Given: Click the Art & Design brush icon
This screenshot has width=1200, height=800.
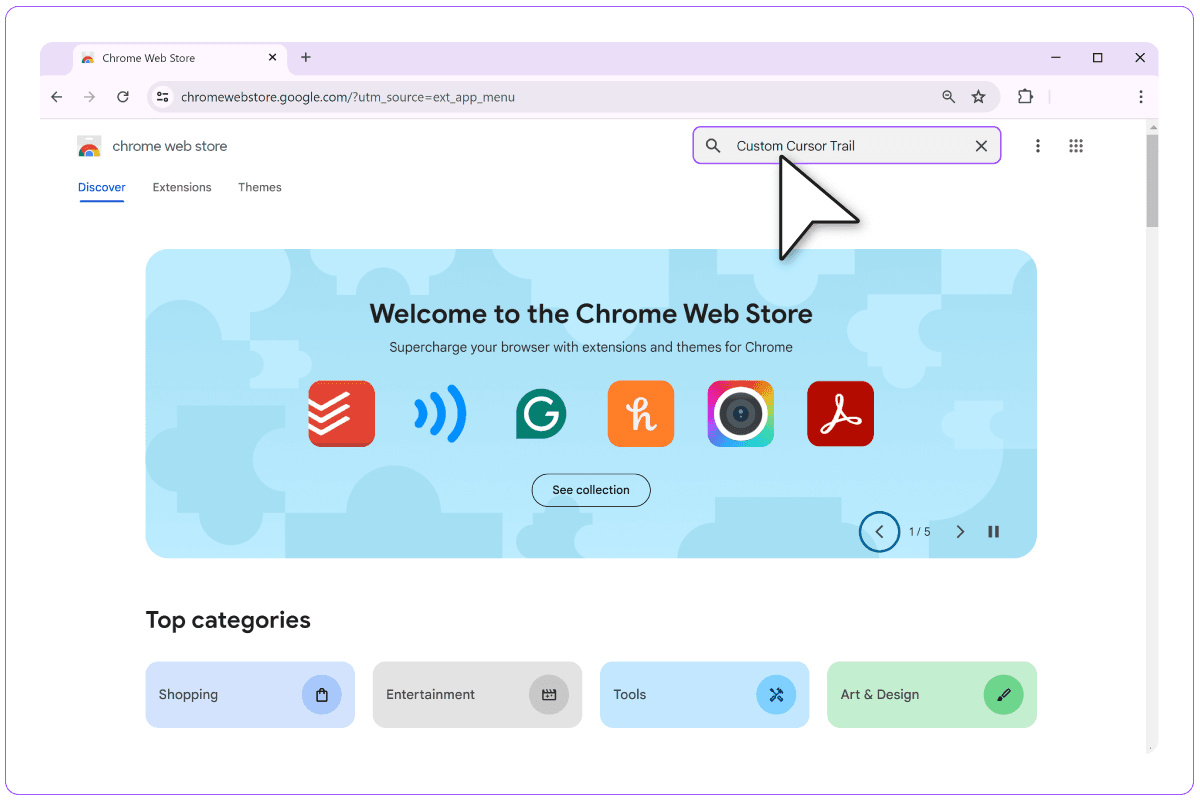Looking at the screenshot, I should point(1004,694).
